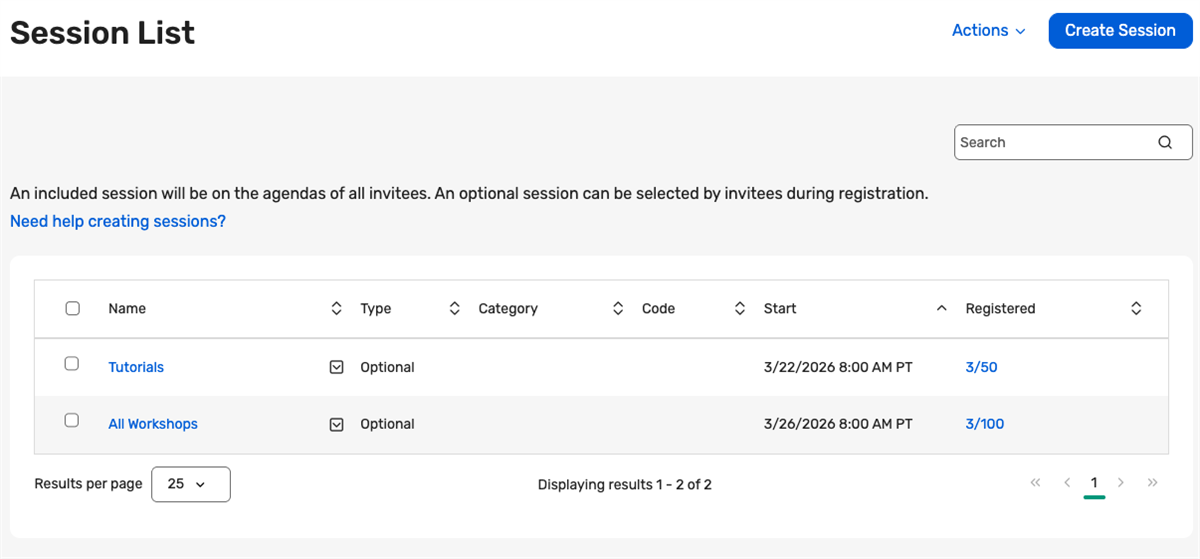1200x559 pixels.
Task: Expand the Results per page dropdown
Action: tap(190, 484)
